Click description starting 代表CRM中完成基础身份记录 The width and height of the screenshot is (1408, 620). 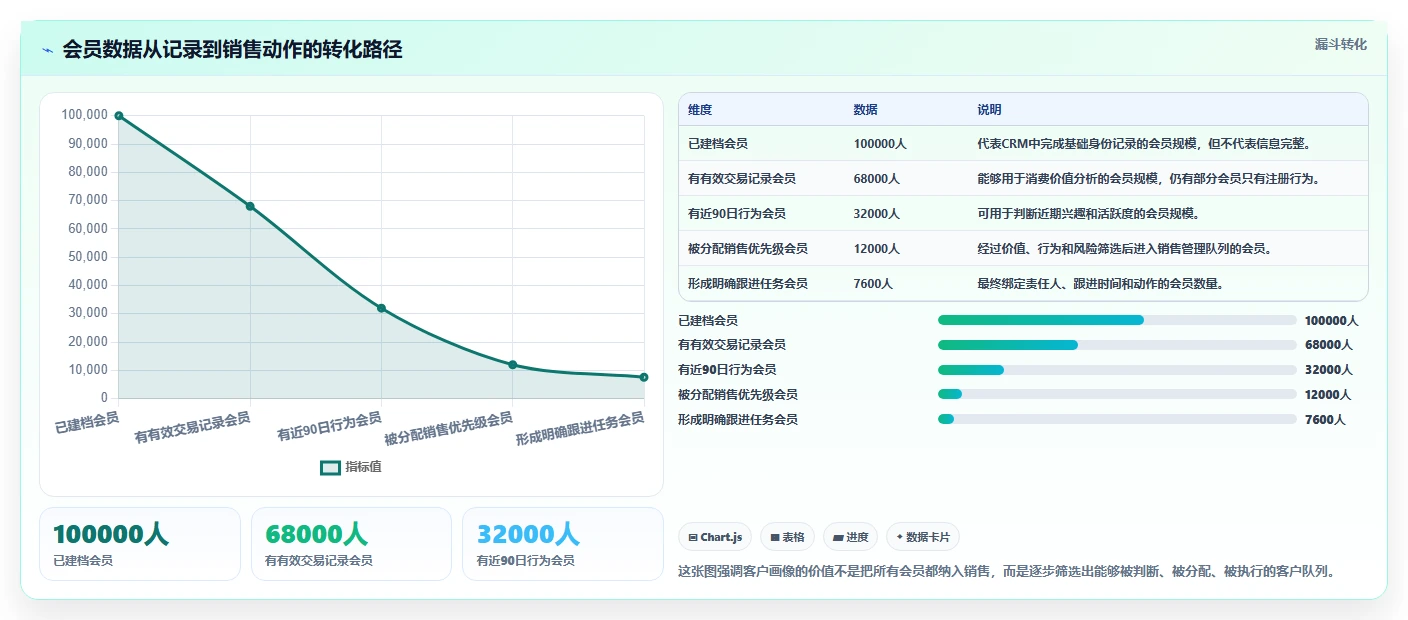click(1144, 144)
